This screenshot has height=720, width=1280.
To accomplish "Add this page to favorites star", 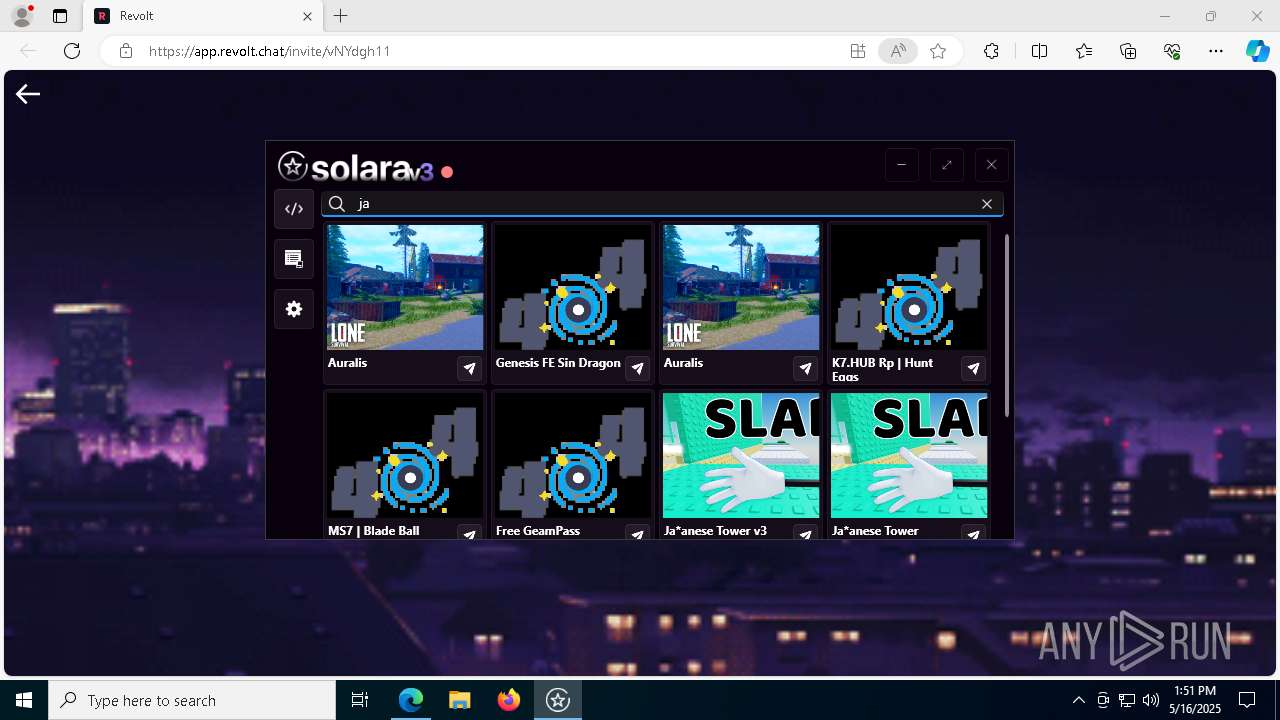I will coord(938,51).
